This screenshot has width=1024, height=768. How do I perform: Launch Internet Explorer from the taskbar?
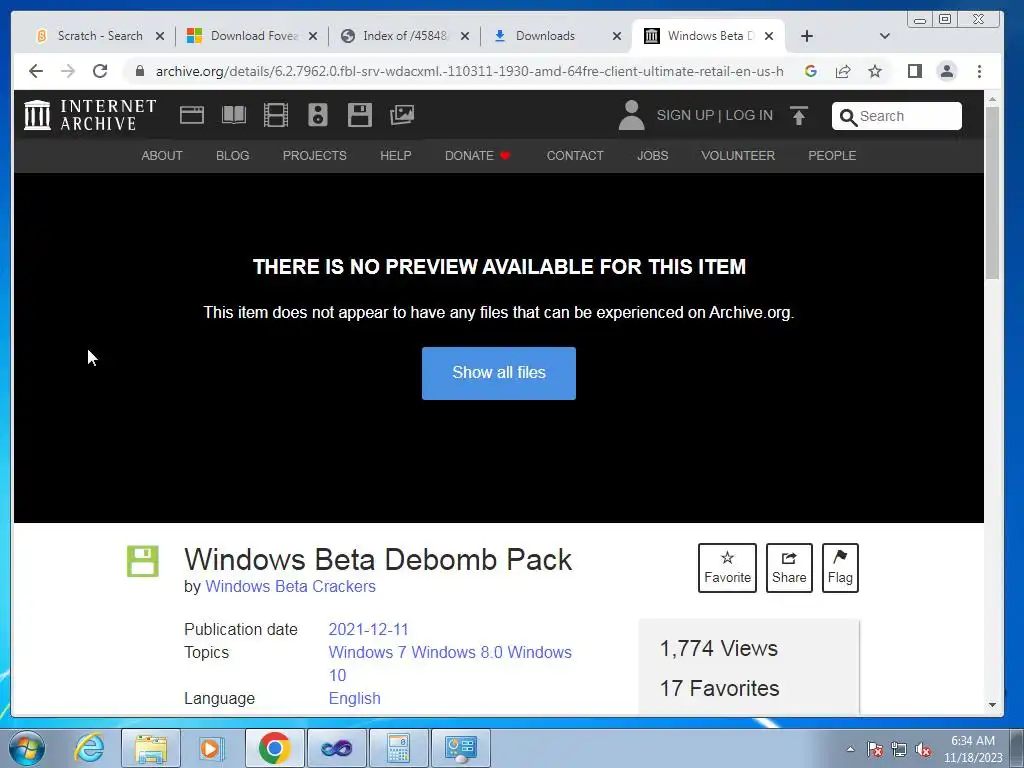(89, 748)
